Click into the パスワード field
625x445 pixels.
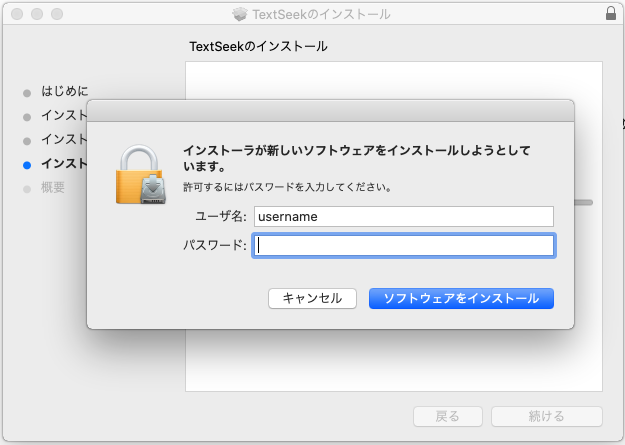tap(403, 245)
